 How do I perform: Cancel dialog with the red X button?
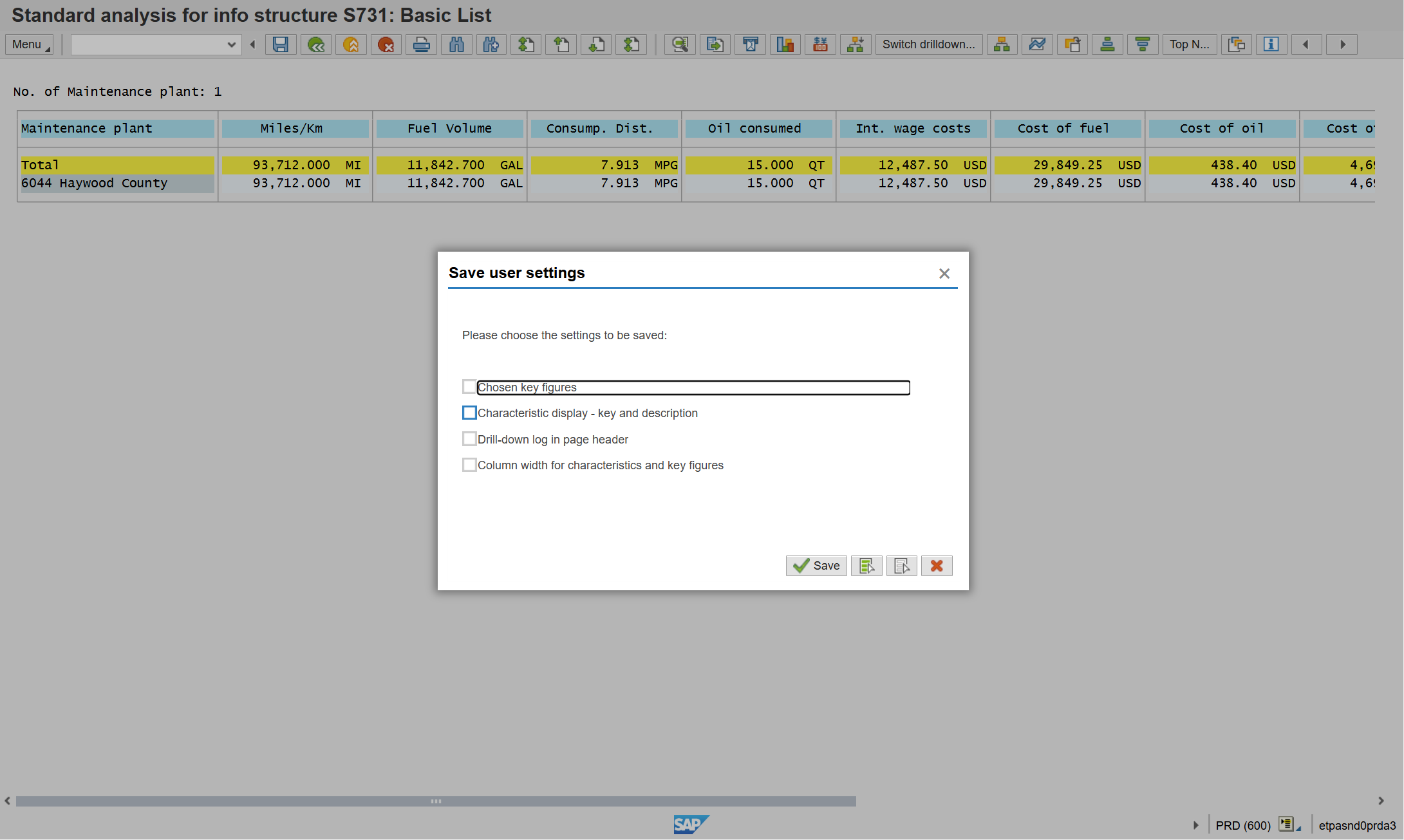pyautogui.click(x=937, y=566)
